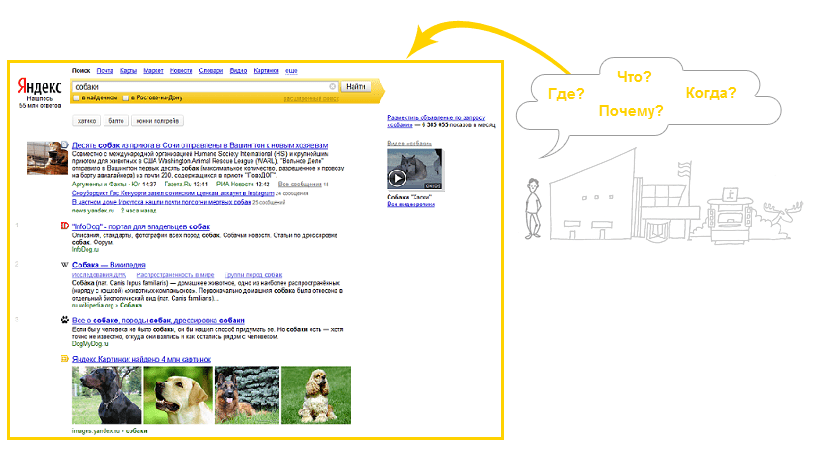Open the Новости tab

coord(181,71)
